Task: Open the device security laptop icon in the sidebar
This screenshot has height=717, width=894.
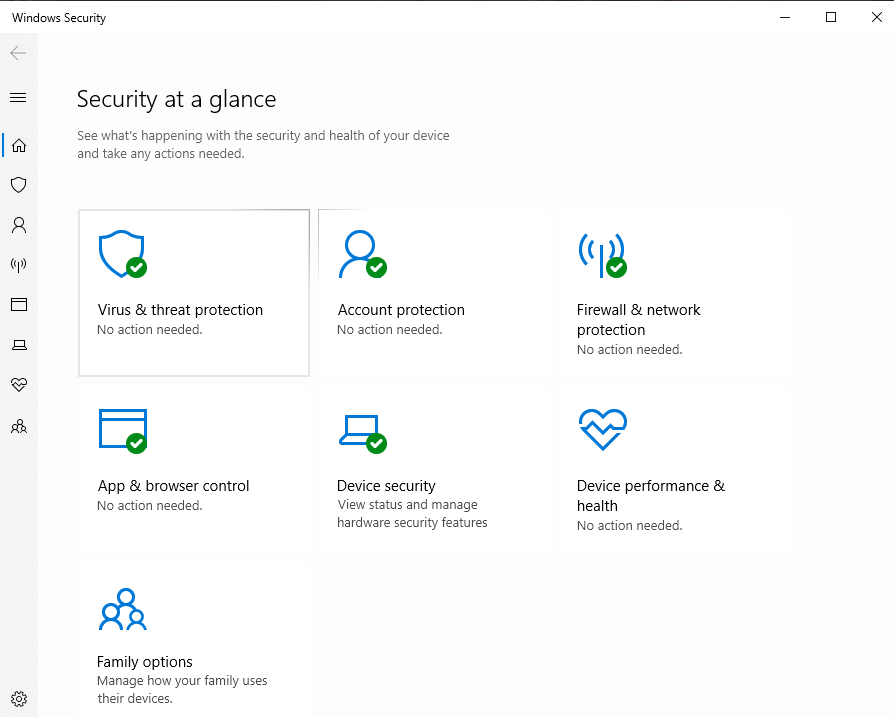Action: (x=19, y=345)
